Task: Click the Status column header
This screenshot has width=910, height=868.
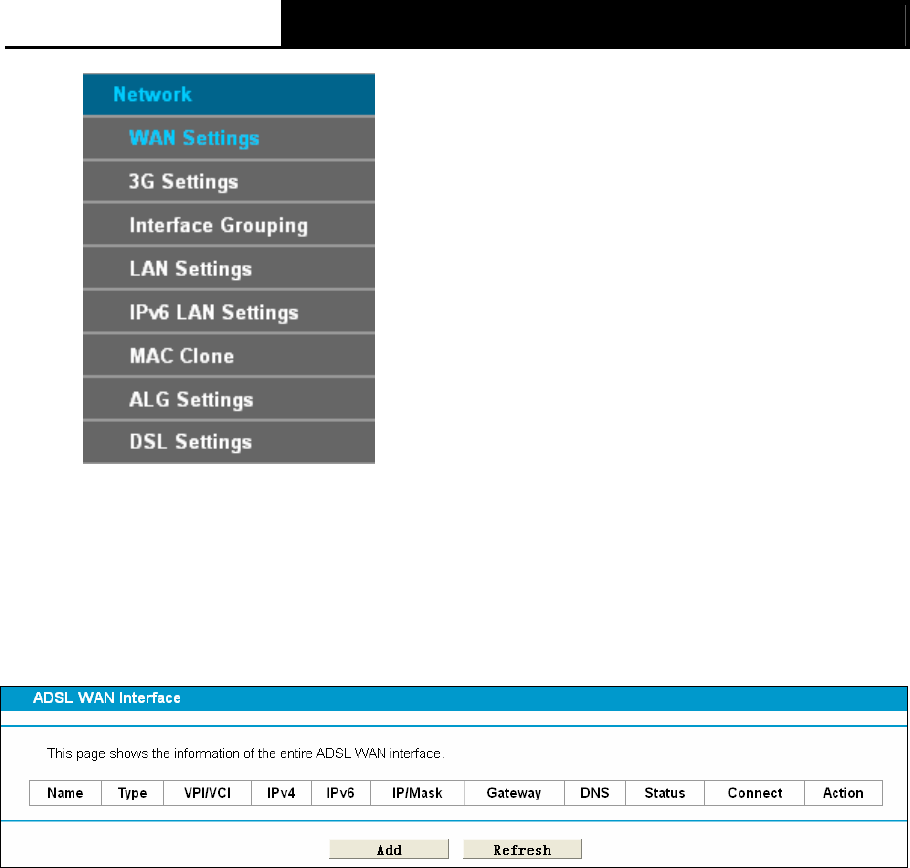Action: (665, 793)
